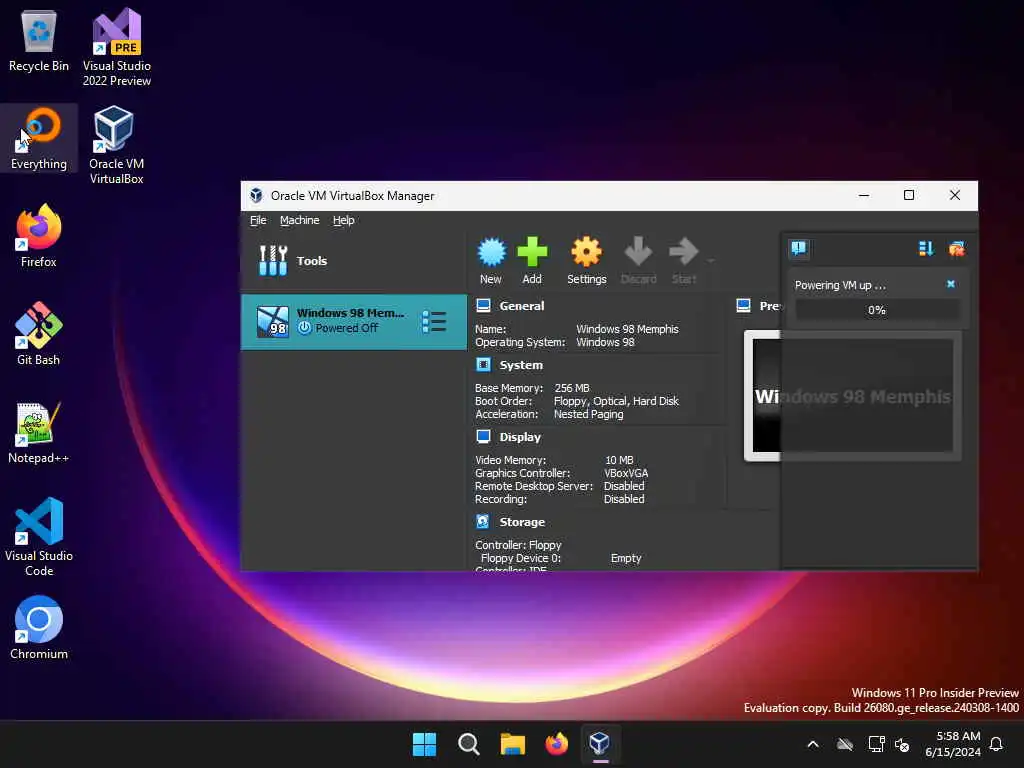Select the Oracle VM VirtualBox desktop shortcut
Screen dimensions: 1024x768
[x=117, y=145]
